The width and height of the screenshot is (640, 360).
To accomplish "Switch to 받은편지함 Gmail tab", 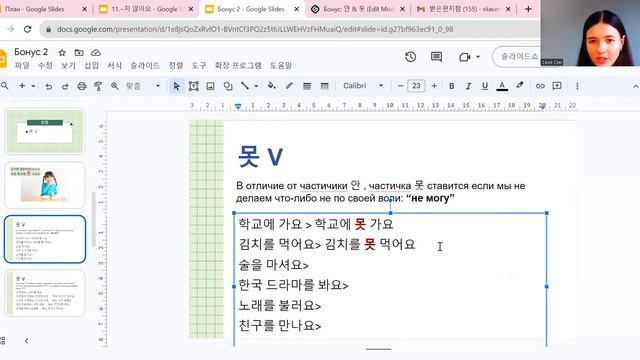I will pos(463,9).
